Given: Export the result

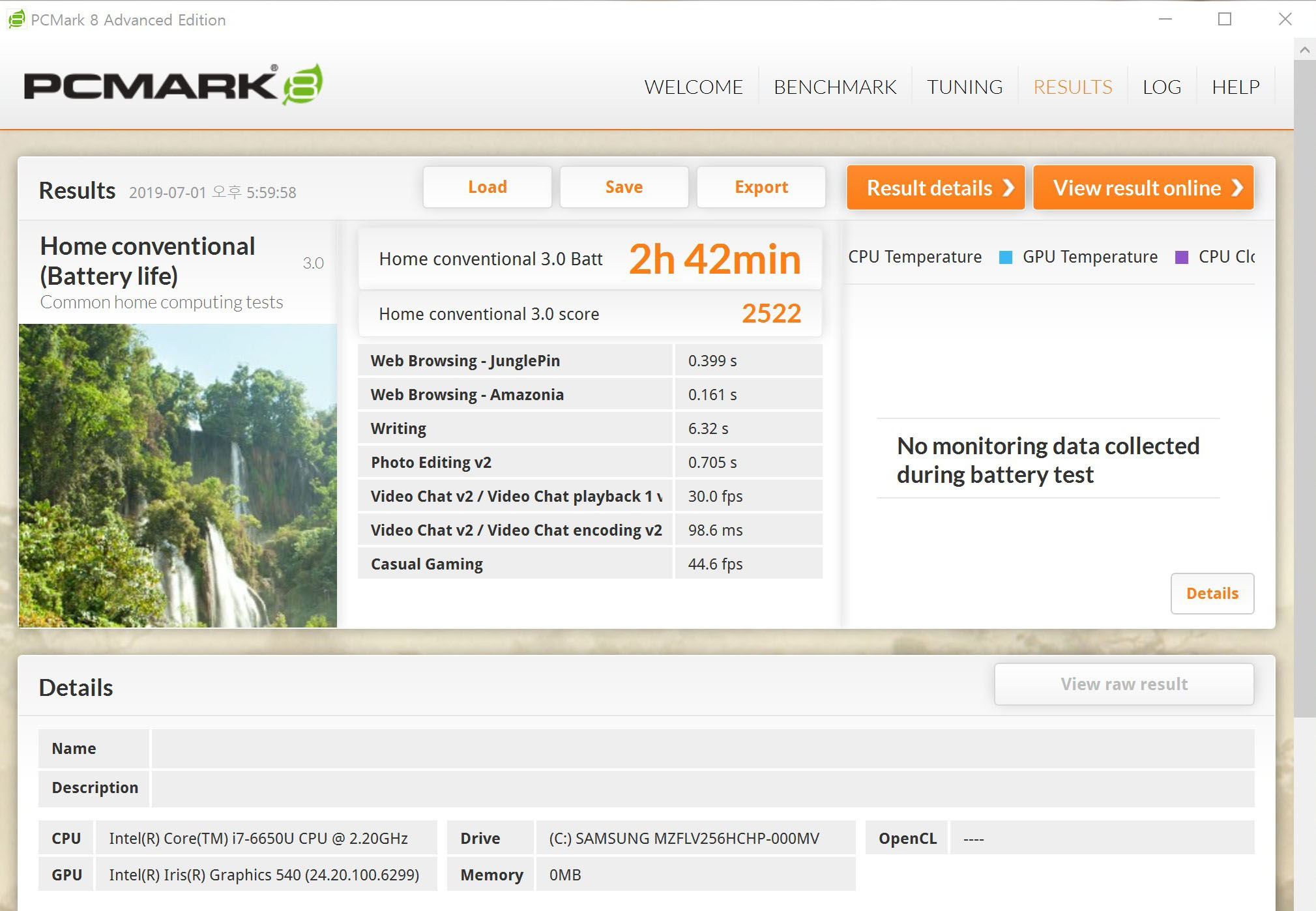Looking at the screenshot, I should (x=761, y=187).
